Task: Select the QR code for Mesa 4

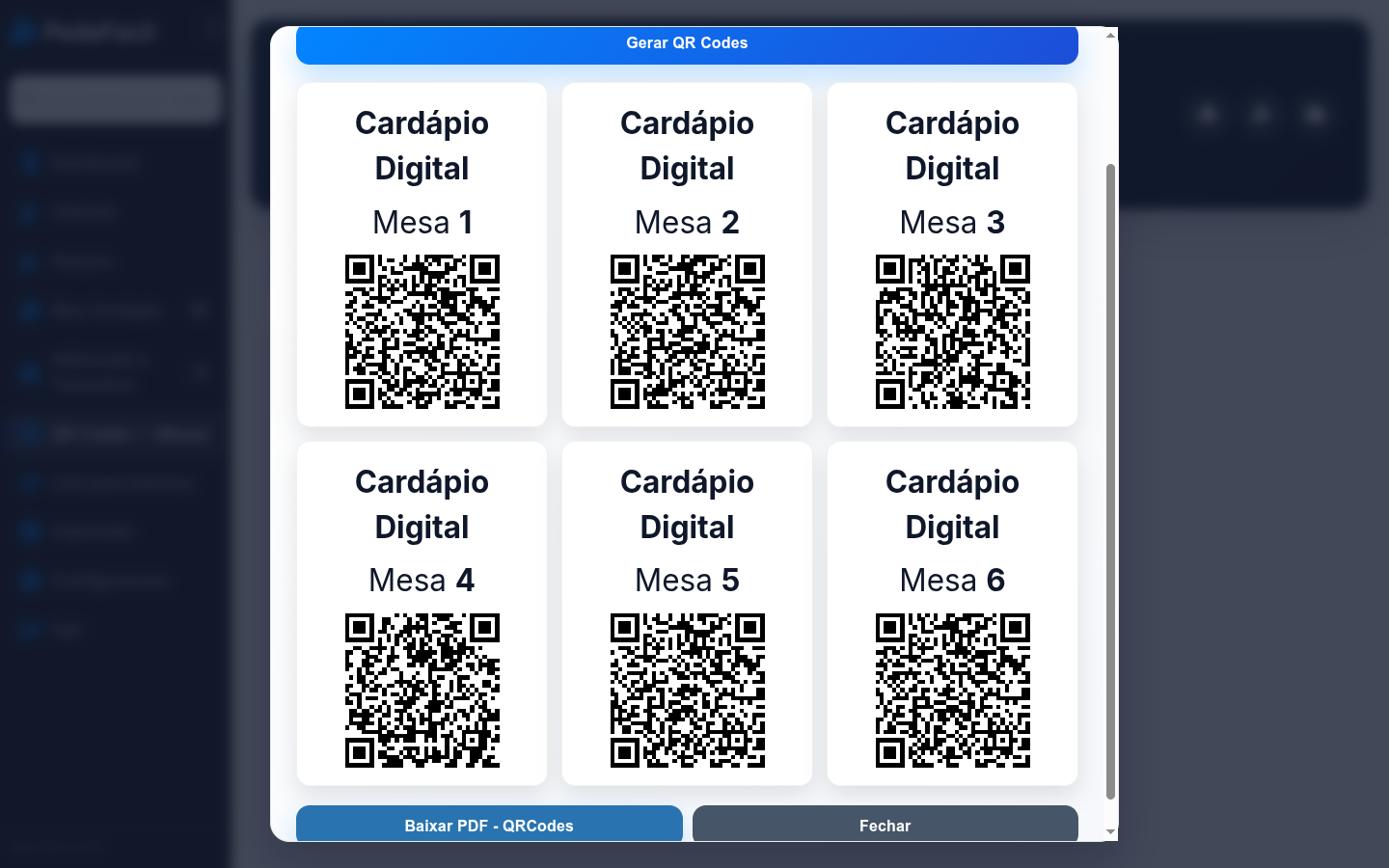Action: pyautogui.click(x=422, y=691)
